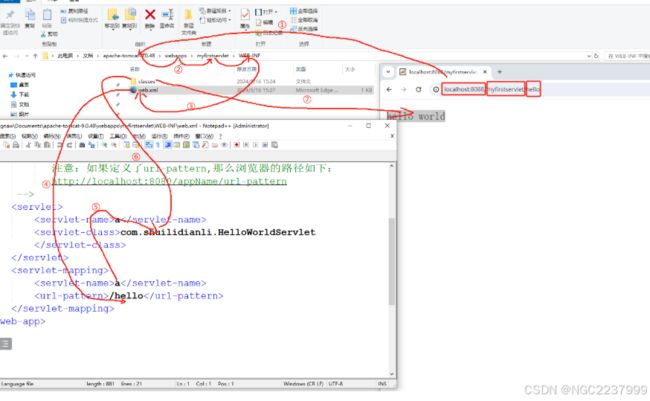
Task: Toggle synchronized vertical scrolling in Notepad++
Action: [126, 145]
